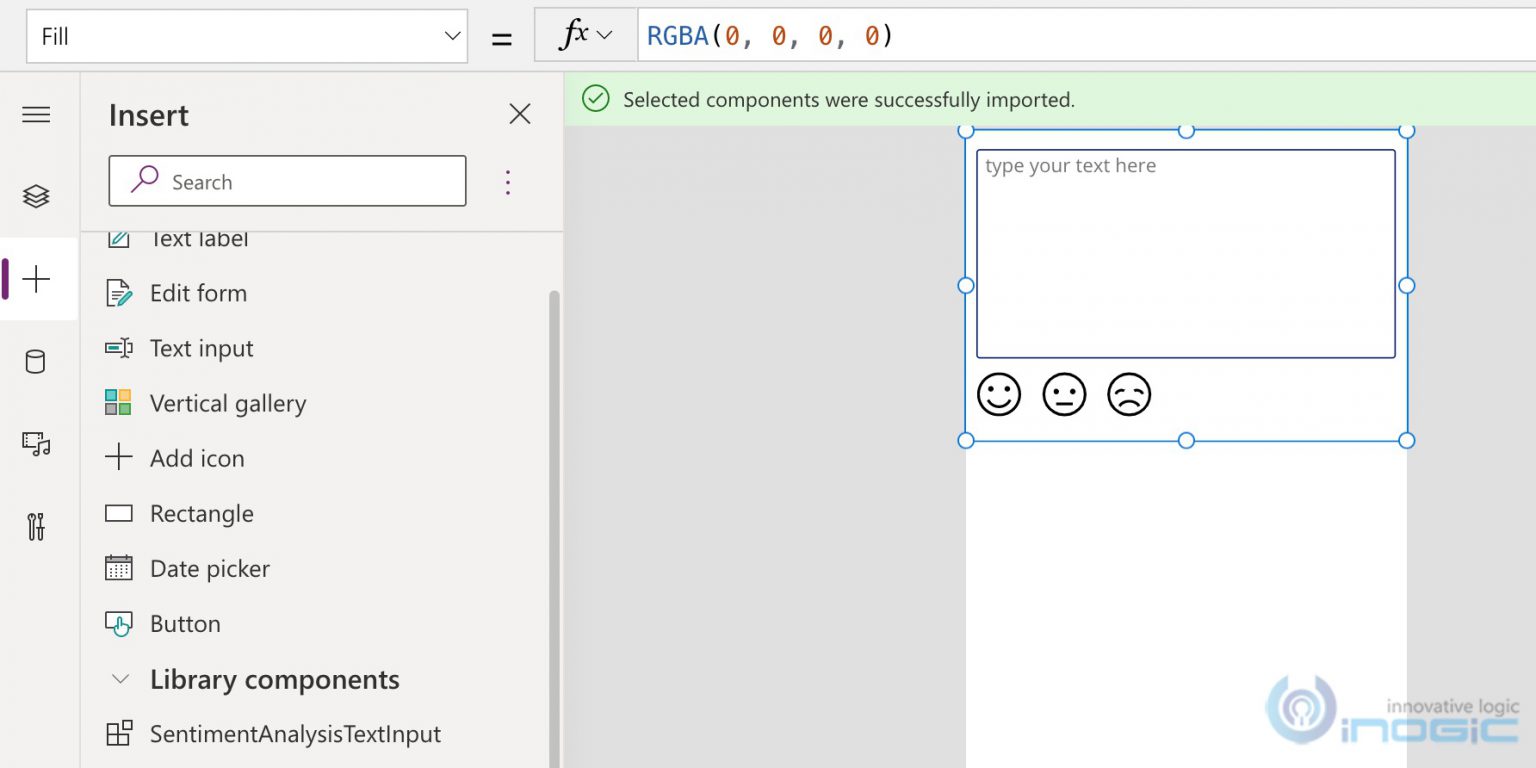Open the Insert panel overflow menu
This screenshot has width=1536, height=768.
pyautogui.click(x=508, y=181)
